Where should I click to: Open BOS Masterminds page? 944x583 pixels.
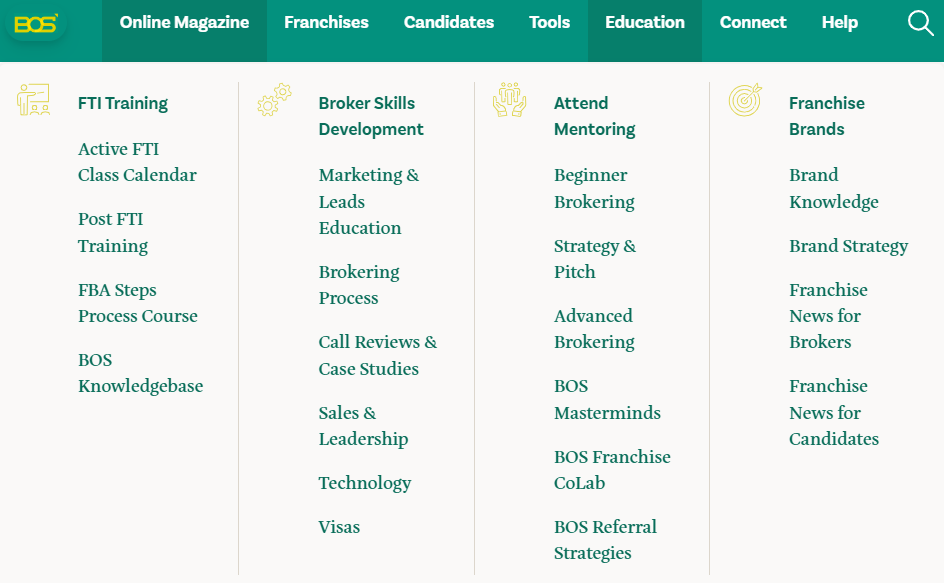click(607, 399)
